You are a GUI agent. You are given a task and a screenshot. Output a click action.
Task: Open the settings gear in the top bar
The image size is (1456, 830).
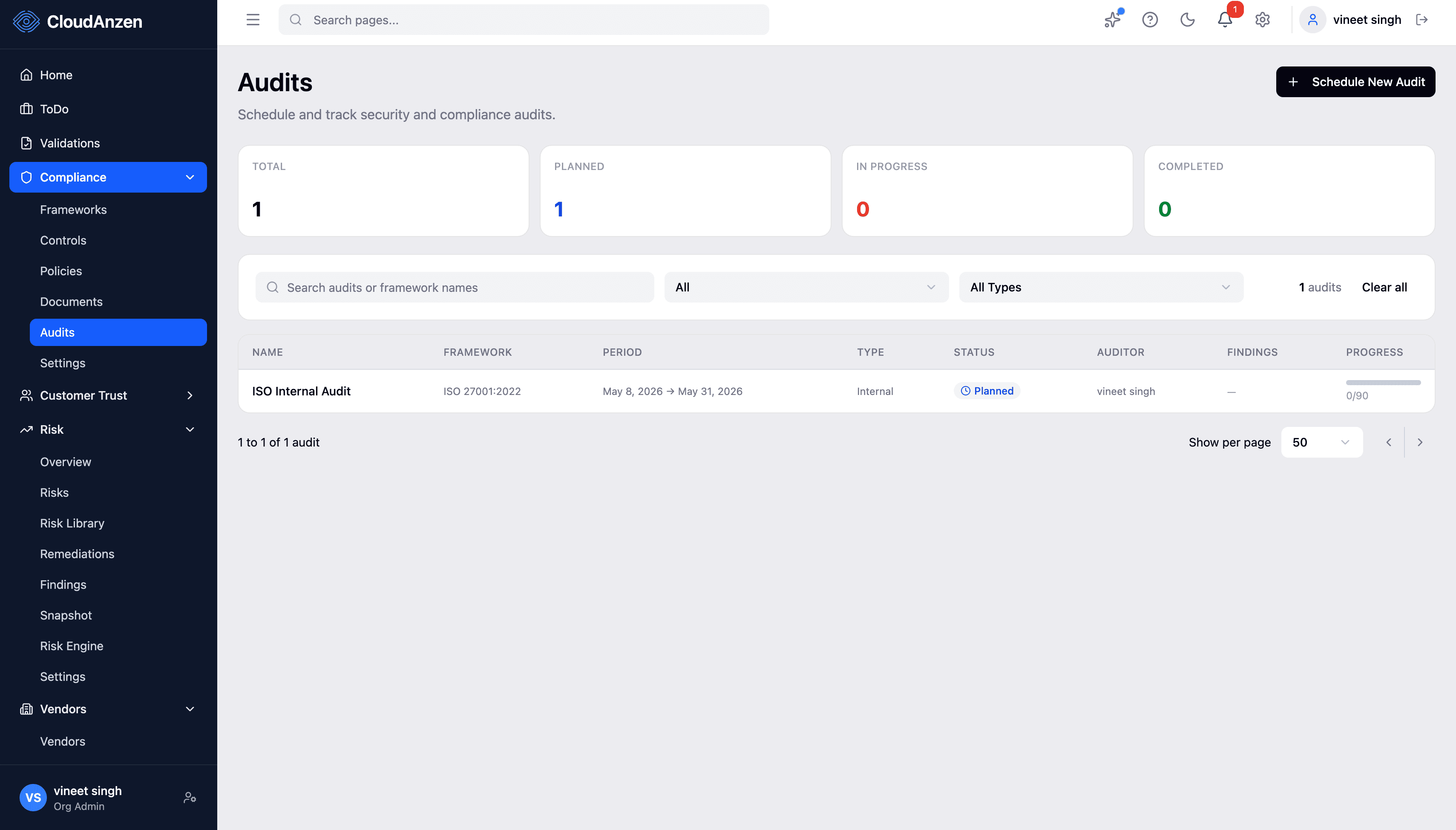tap(1262, 20)
